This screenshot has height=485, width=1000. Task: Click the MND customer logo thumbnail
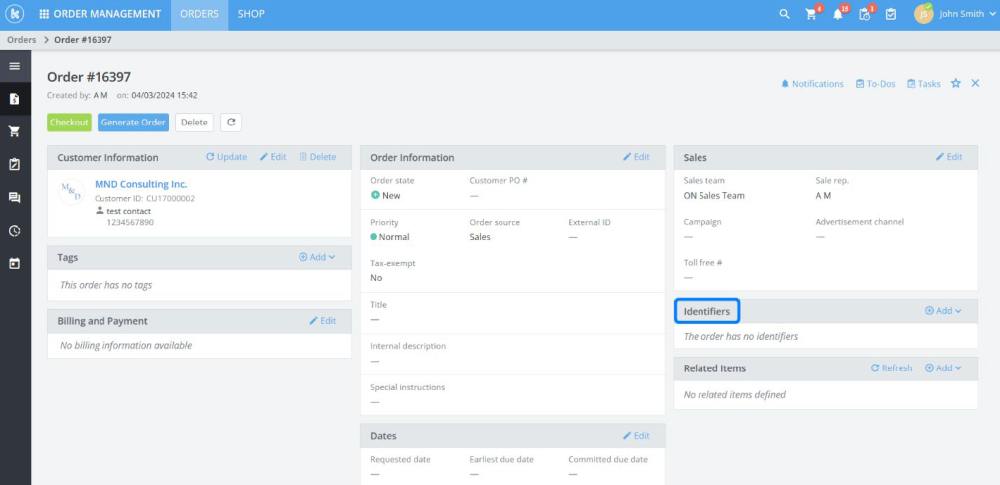pos(71,191)
